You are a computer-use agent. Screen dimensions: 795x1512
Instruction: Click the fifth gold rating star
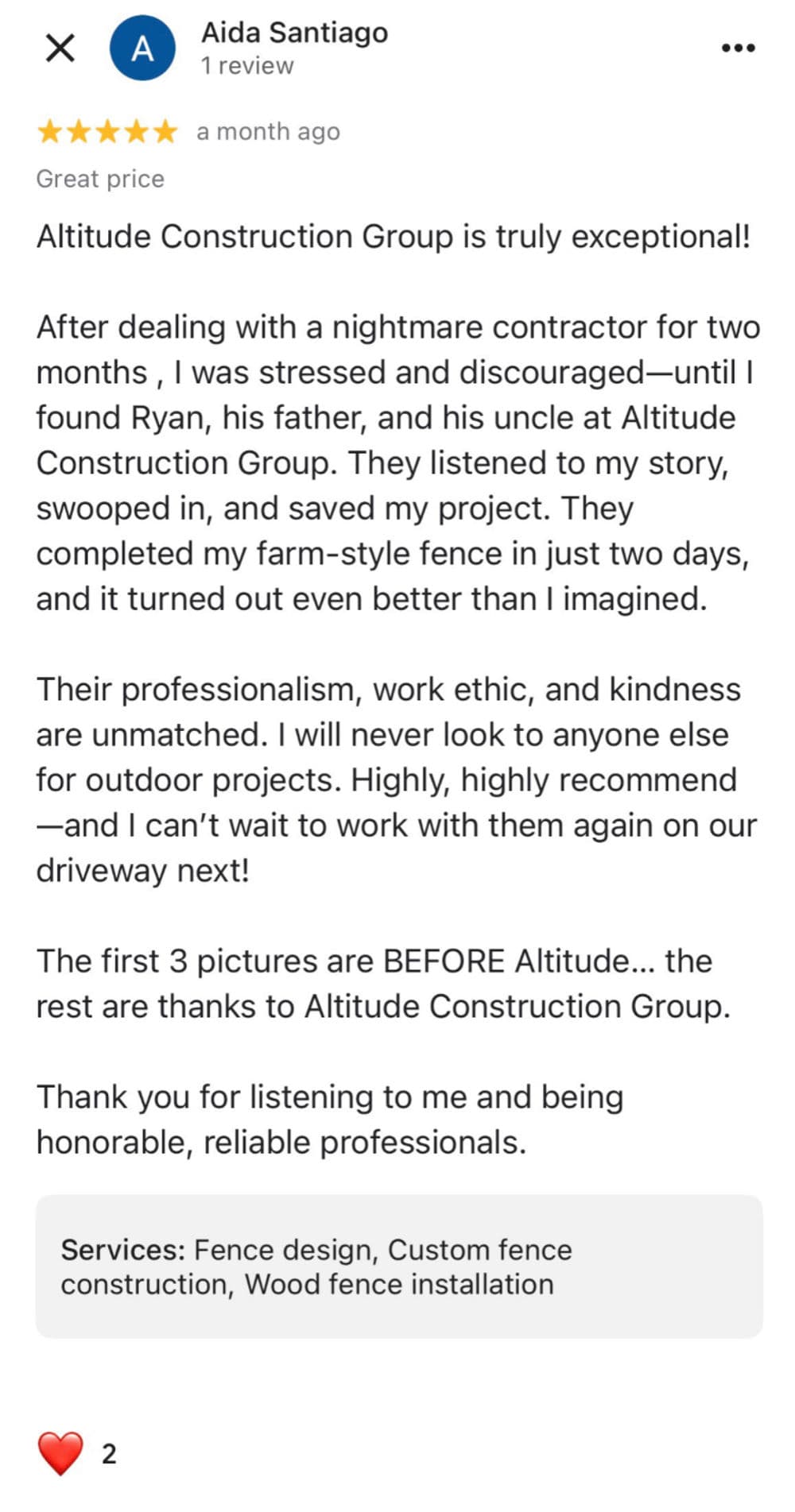(x=165, y=131)
